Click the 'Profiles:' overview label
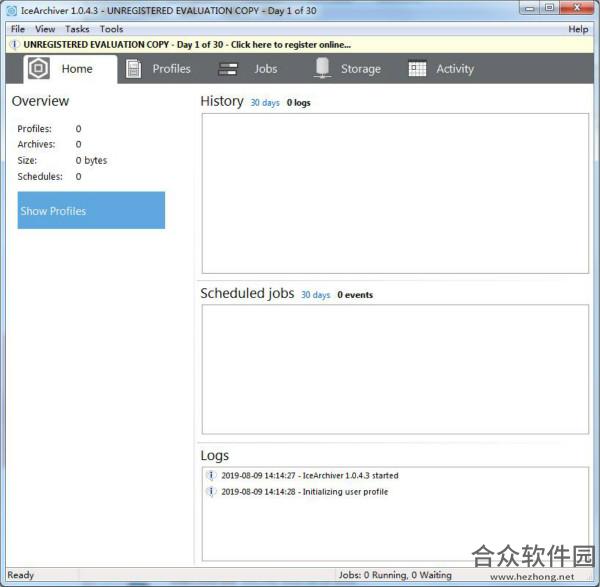This screenshot has height=587, width=600. 34,129
